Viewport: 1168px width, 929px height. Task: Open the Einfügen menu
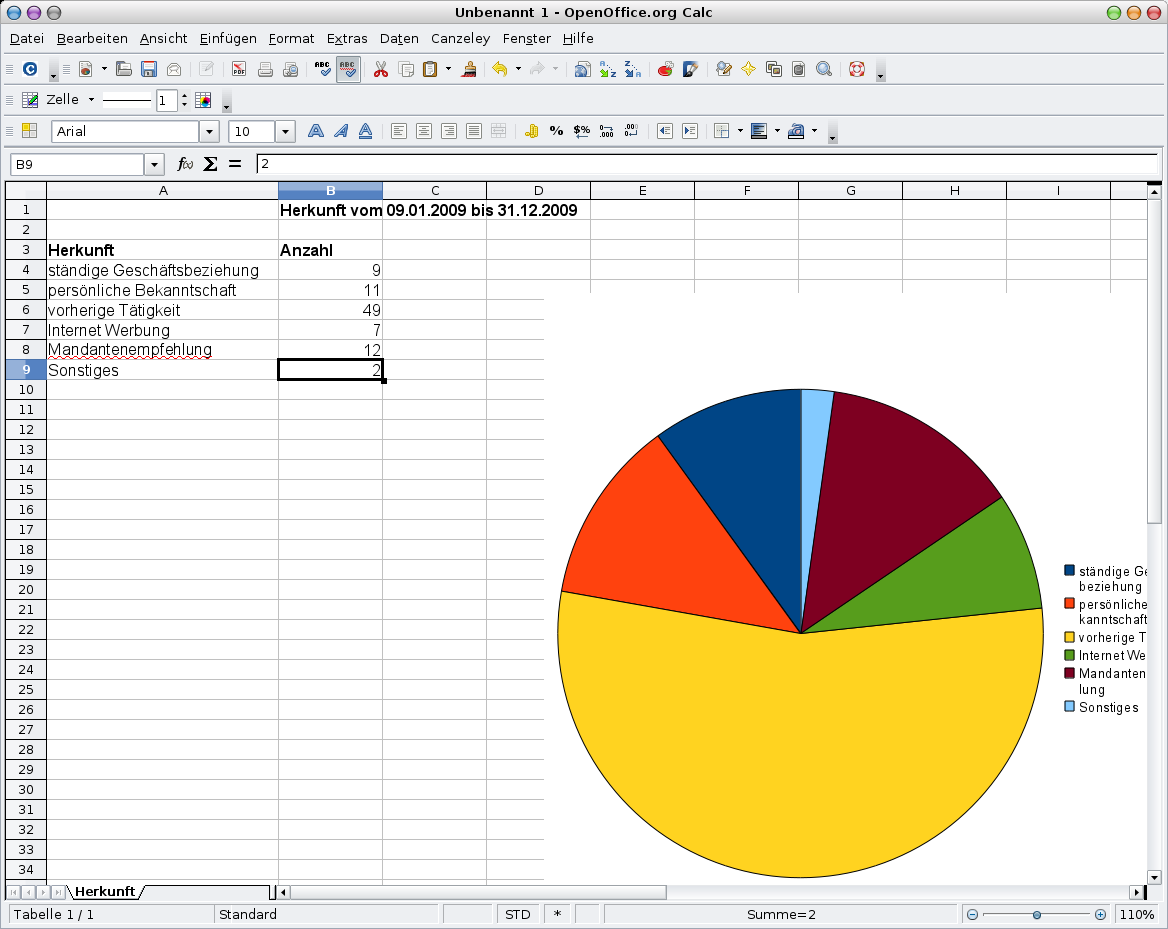point(227,38)
